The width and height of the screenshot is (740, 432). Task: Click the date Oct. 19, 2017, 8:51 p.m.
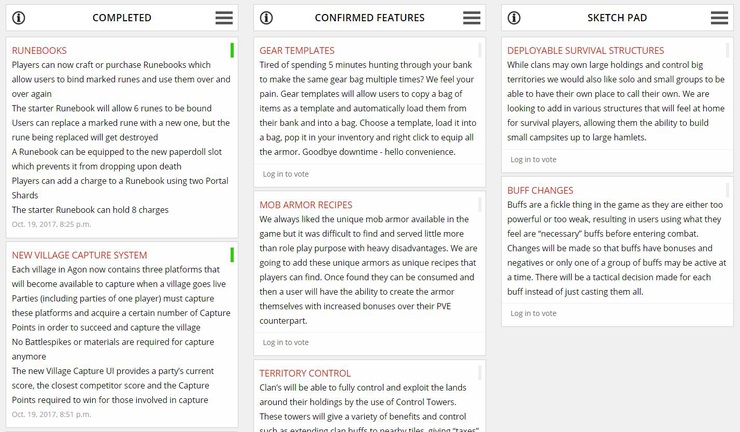(x=51, y=415)
